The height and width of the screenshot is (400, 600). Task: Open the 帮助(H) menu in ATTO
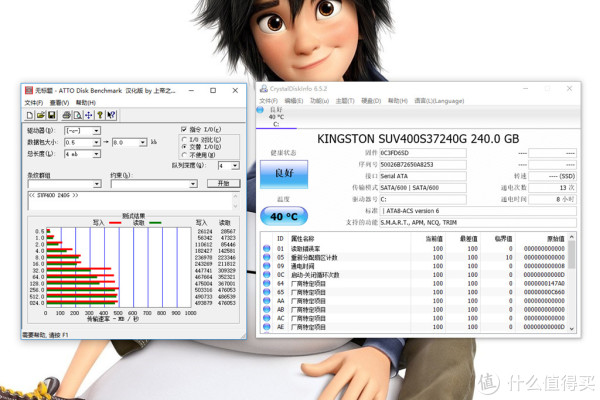pyautogui.click(x=85, y=103)
